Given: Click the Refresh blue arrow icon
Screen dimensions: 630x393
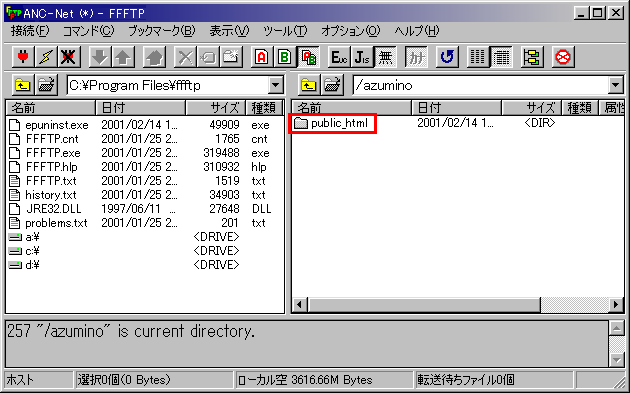Looking at the screenshot, I should click(447, 57).
